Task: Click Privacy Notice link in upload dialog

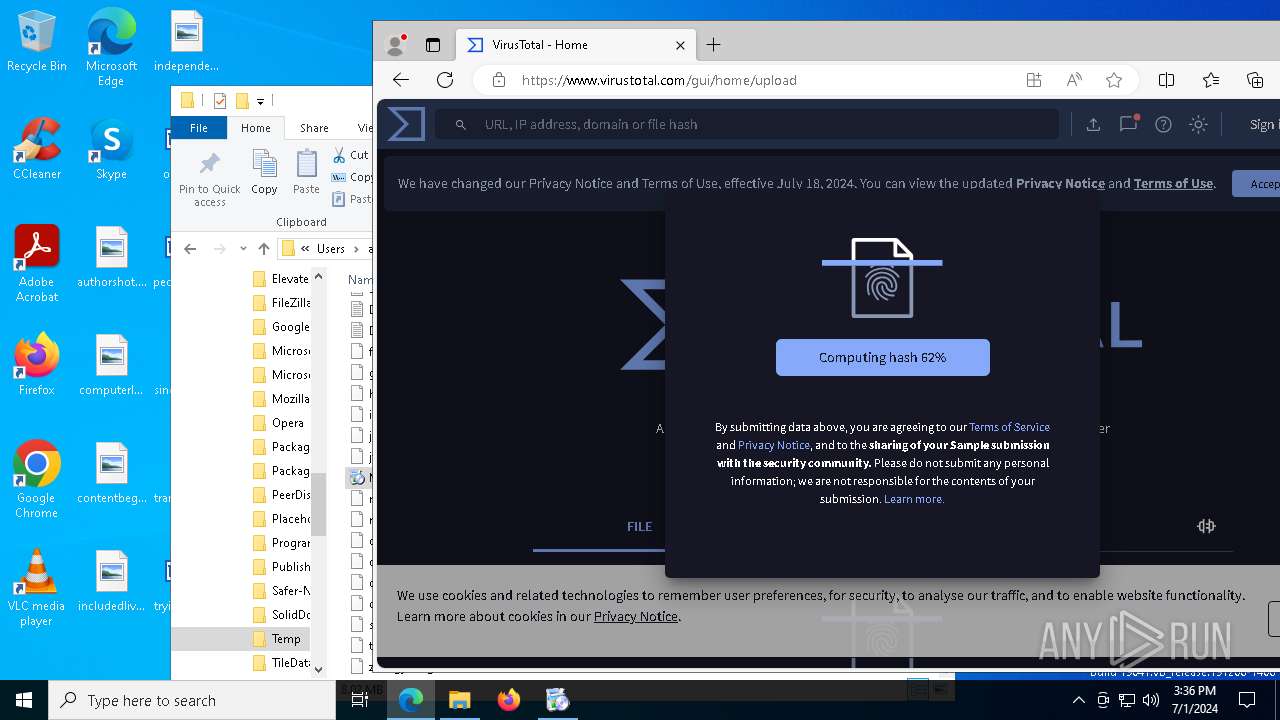Action: (774, 445)
